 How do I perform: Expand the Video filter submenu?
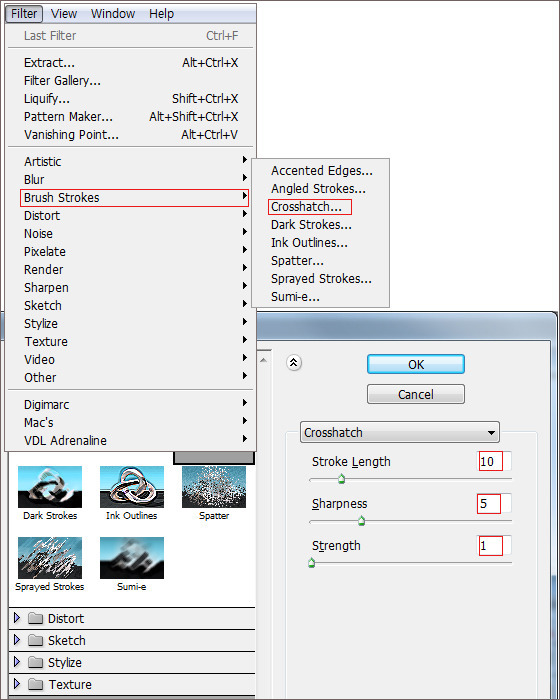pyautogui.click(x=130, y=359)
